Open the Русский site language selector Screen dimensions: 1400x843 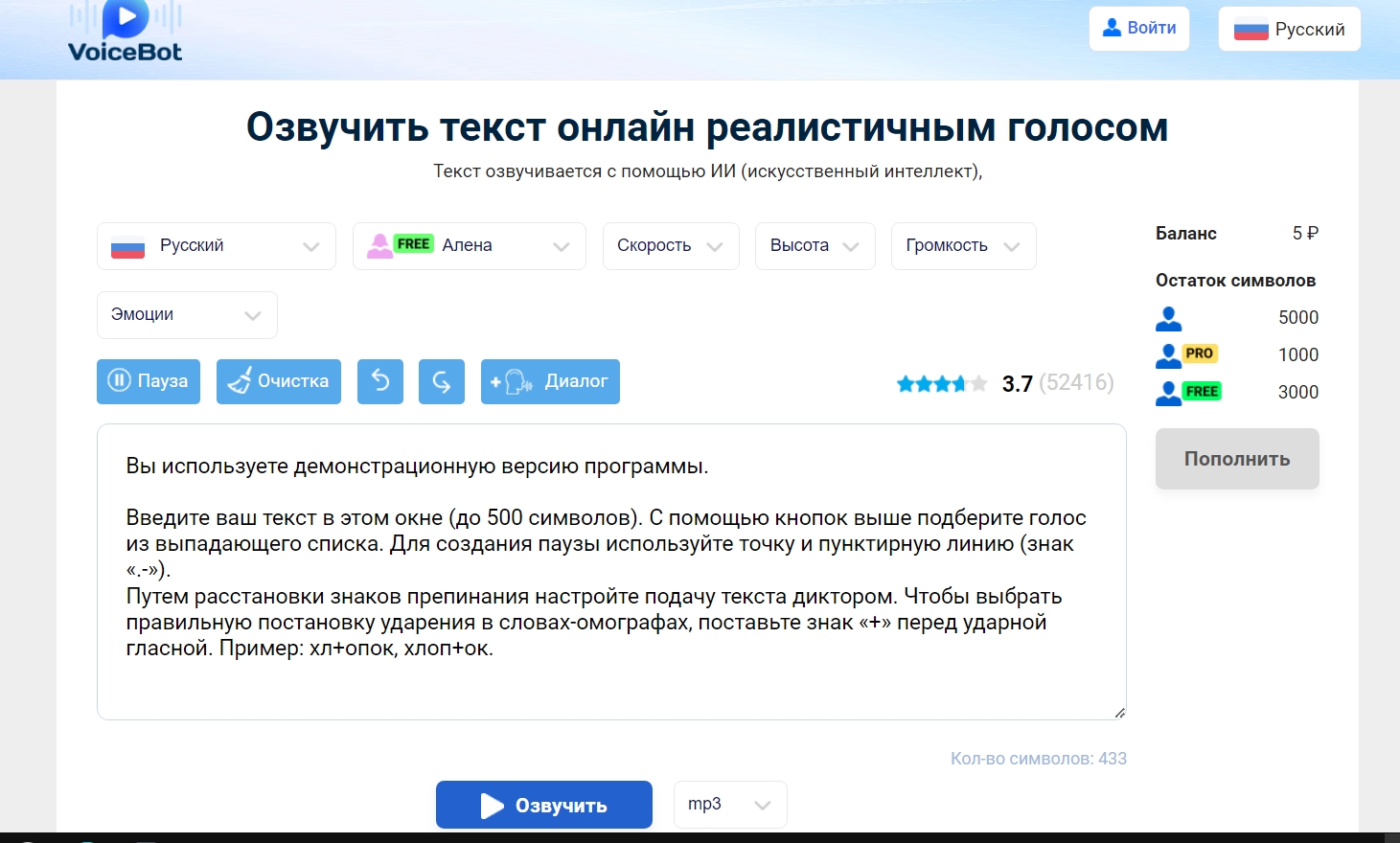point(1289,30)
